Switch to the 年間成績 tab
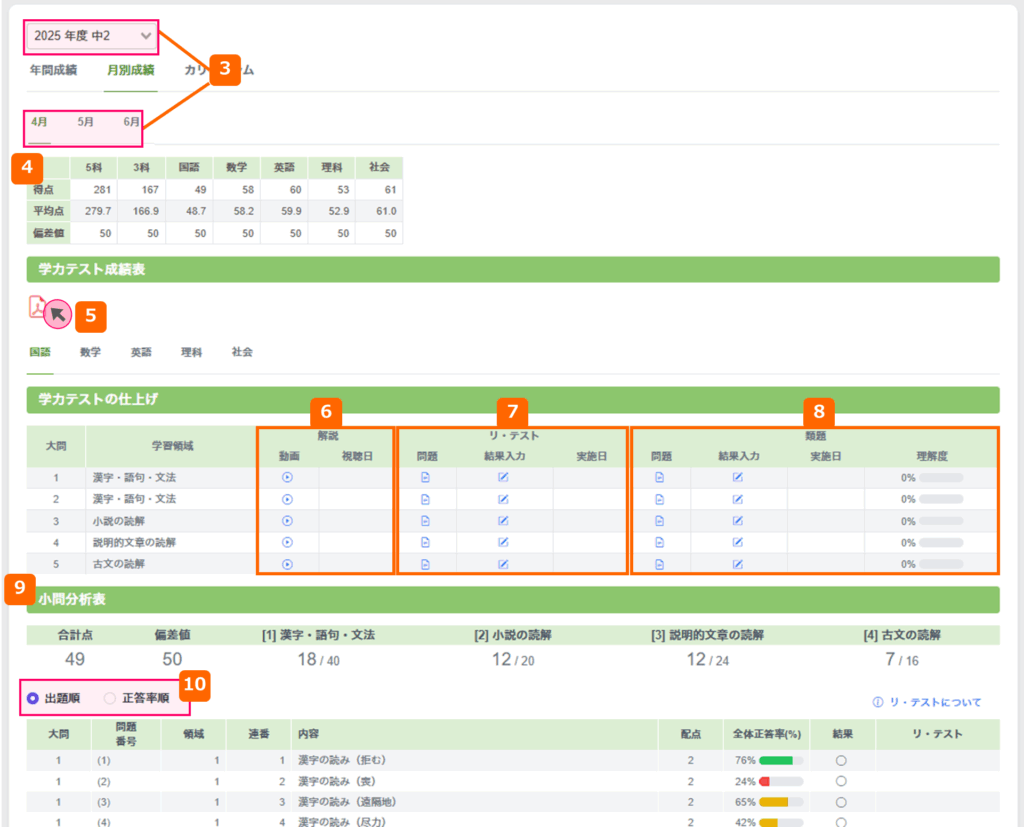The image size is (1024, 827). point(53,70)
